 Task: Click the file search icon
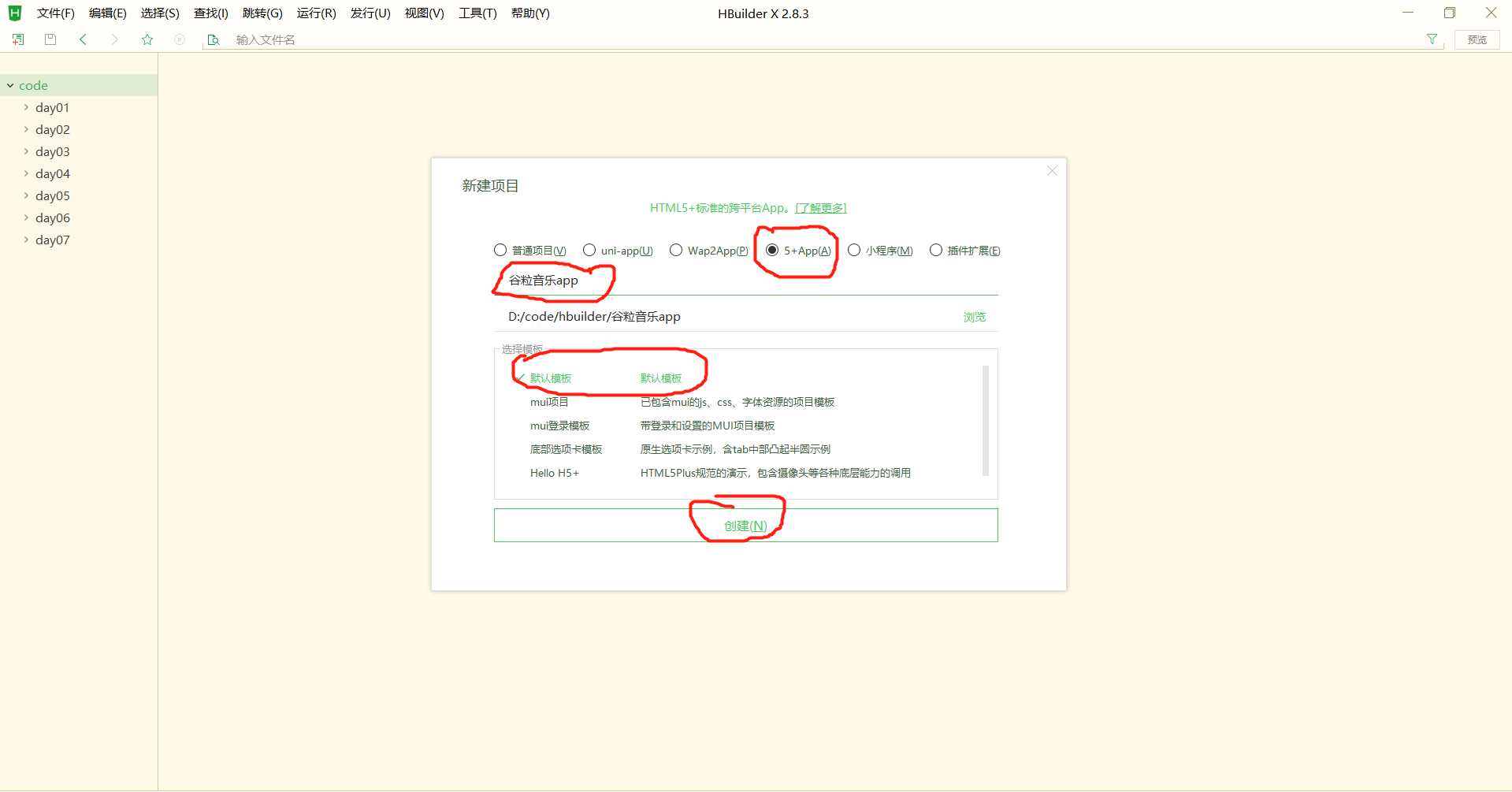tap(214, 39)
